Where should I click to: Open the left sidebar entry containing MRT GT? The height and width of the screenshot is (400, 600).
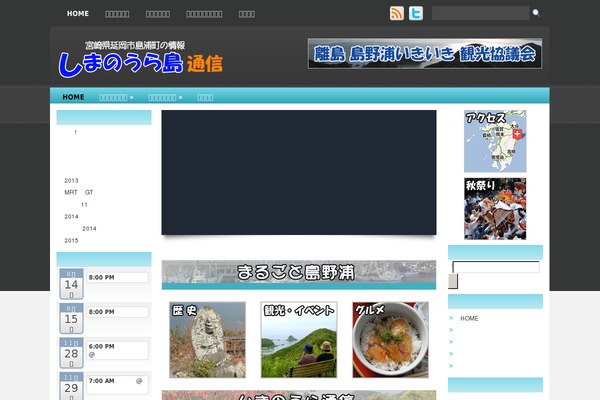pos(78,193)
